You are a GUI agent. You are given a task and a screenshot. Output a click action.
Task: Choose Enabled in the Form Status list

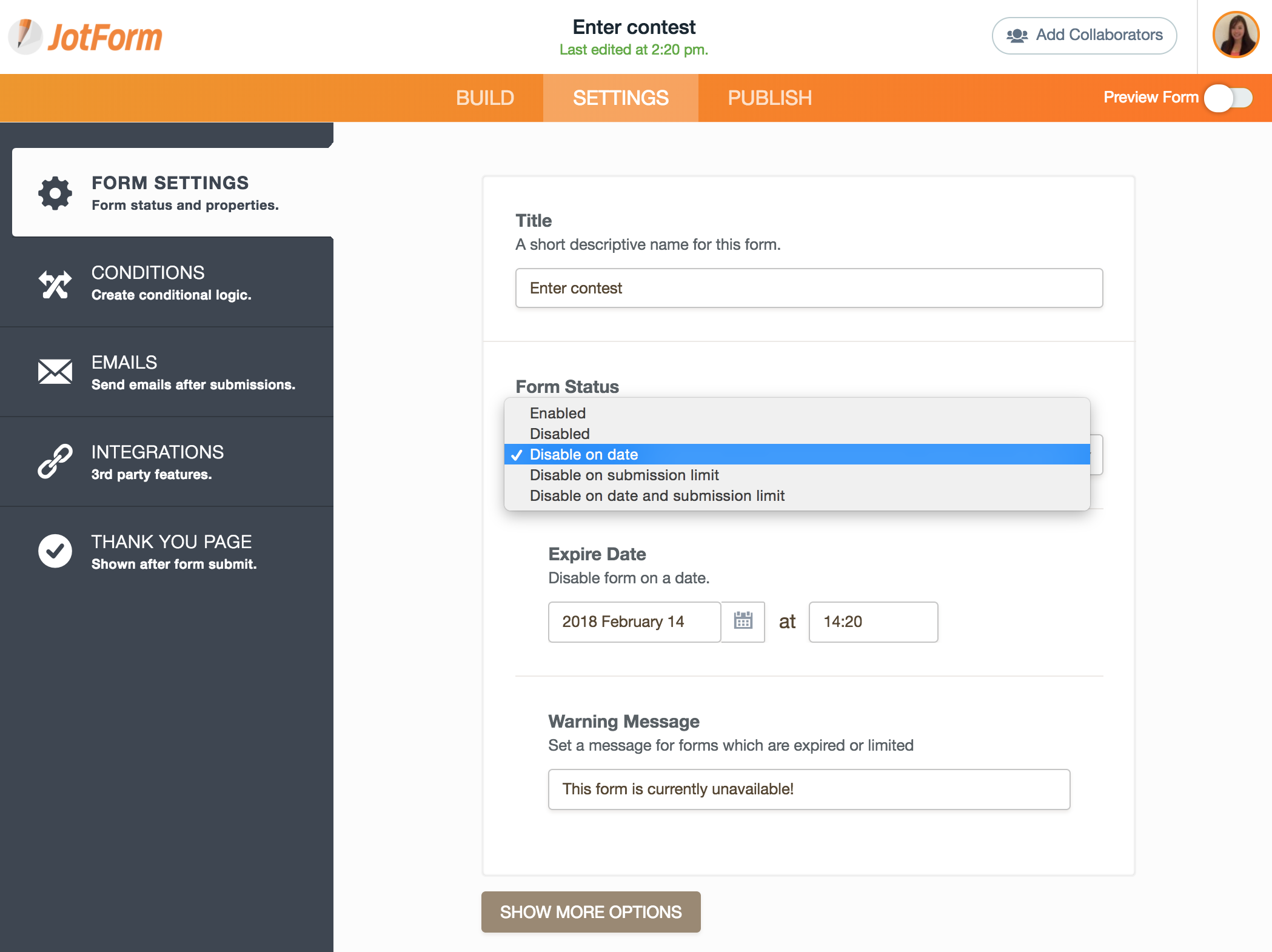797,413
